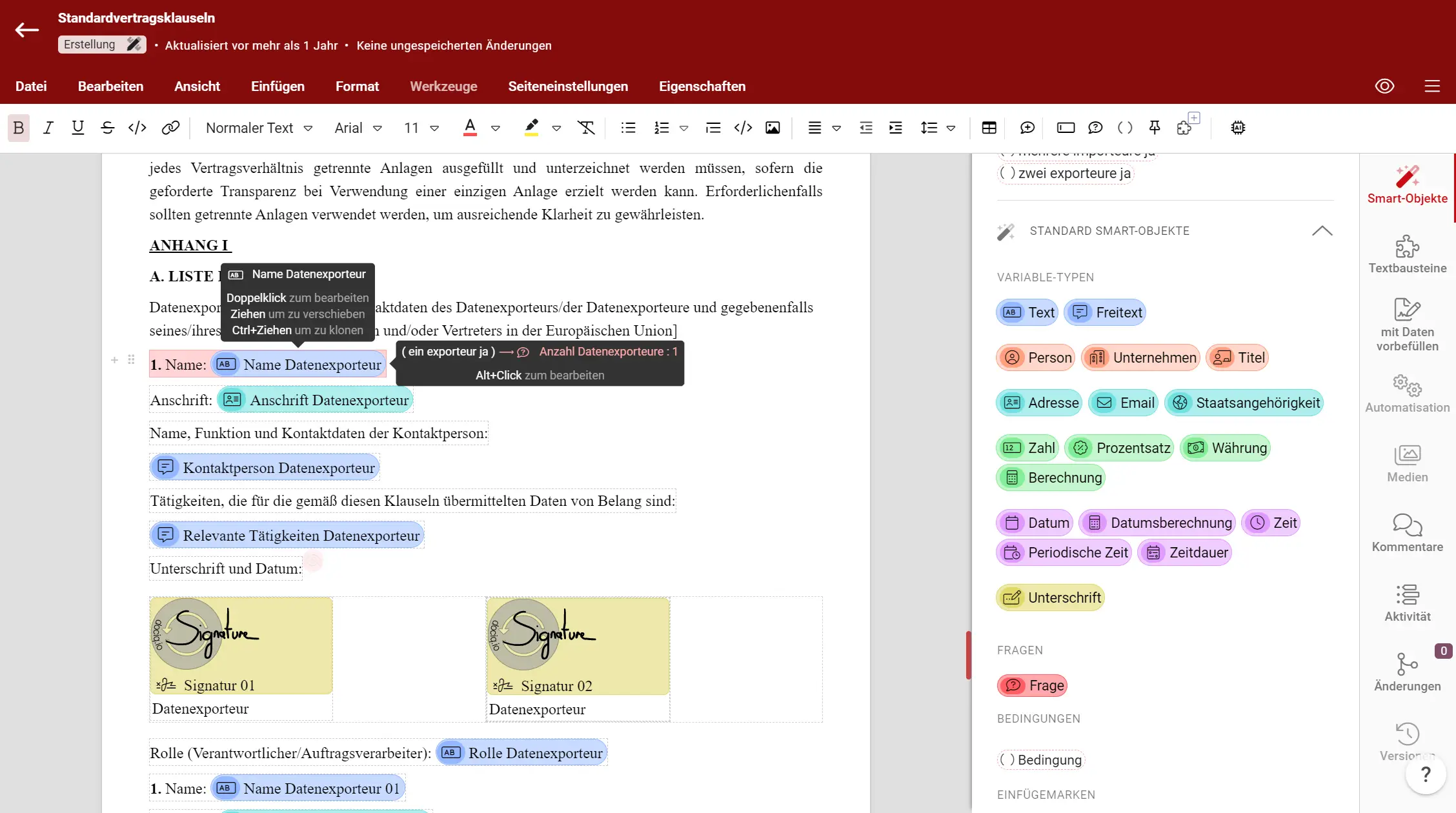This screenshot has width=1456, height=813.
Task: Open the Automatisation panel
Action: pyautogui.click(x=1407, y=394)
